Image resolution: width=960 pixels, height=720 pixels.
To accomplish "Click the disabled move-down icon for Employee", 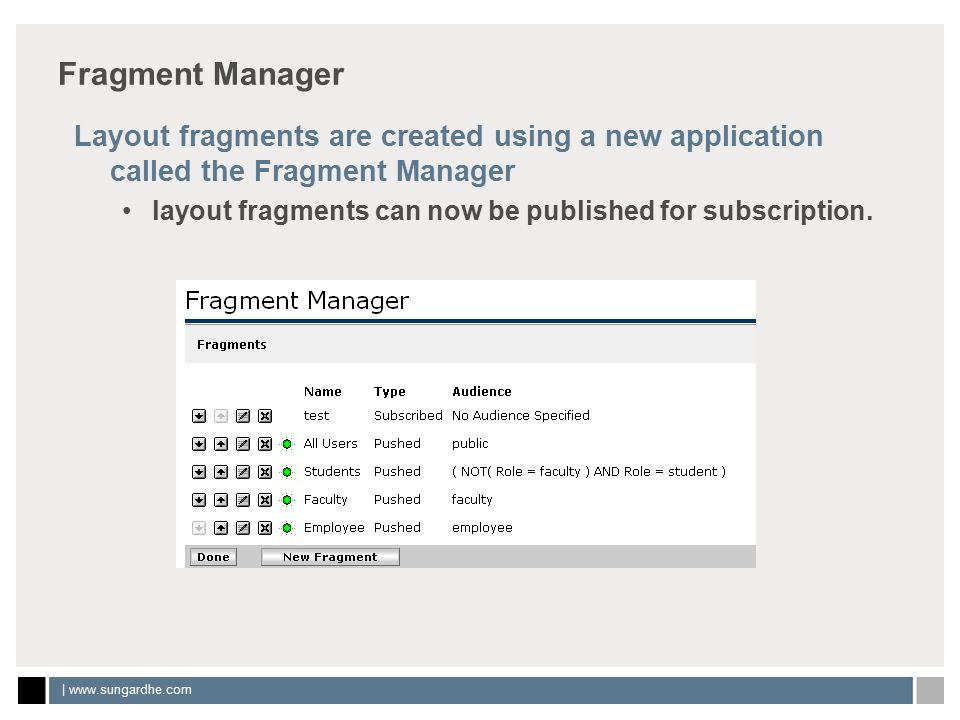I will coord(198,528).
